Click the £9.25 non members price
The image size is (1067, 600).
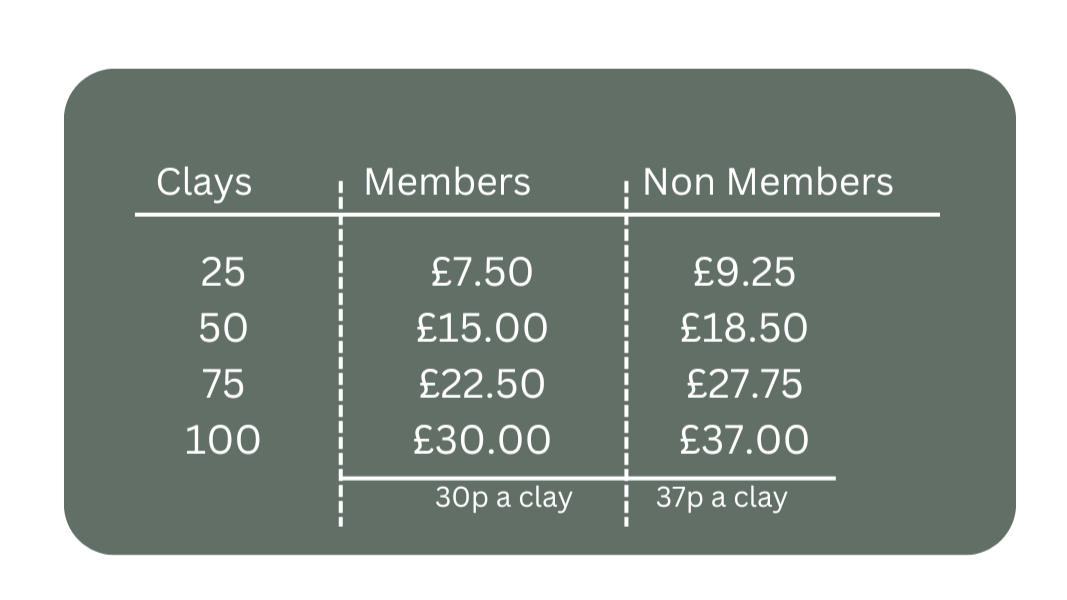point(744,272)
